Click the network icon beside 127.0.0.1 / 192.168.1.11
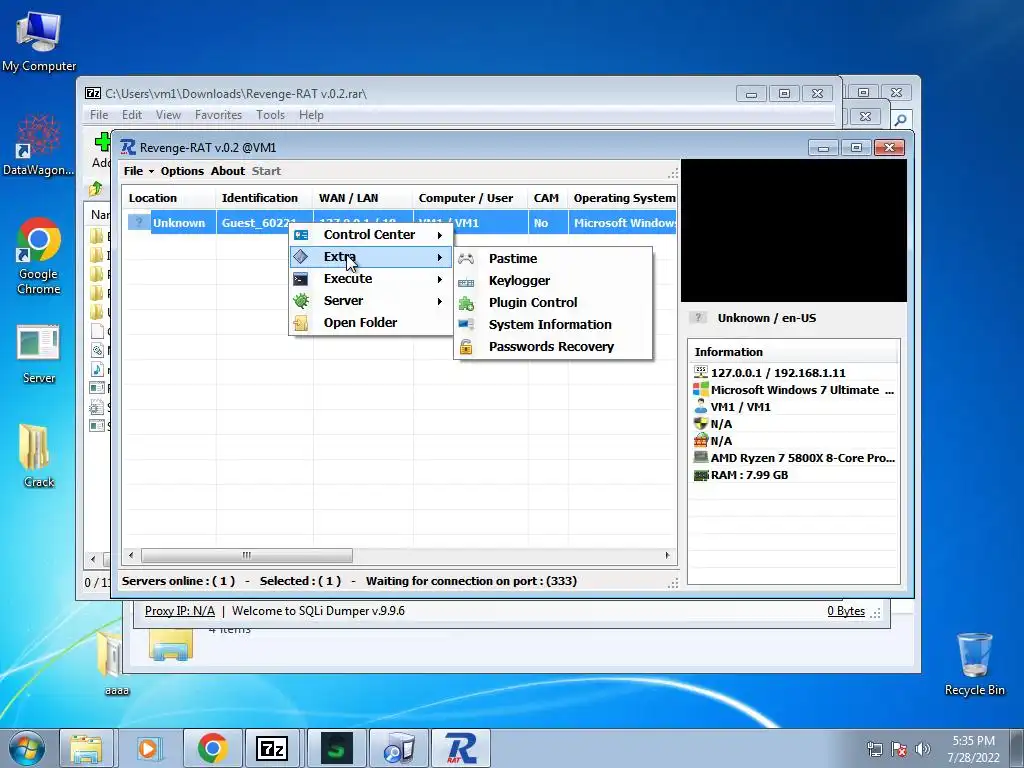The width and height of the screenshot is (1024, 768). coord(700,372)
